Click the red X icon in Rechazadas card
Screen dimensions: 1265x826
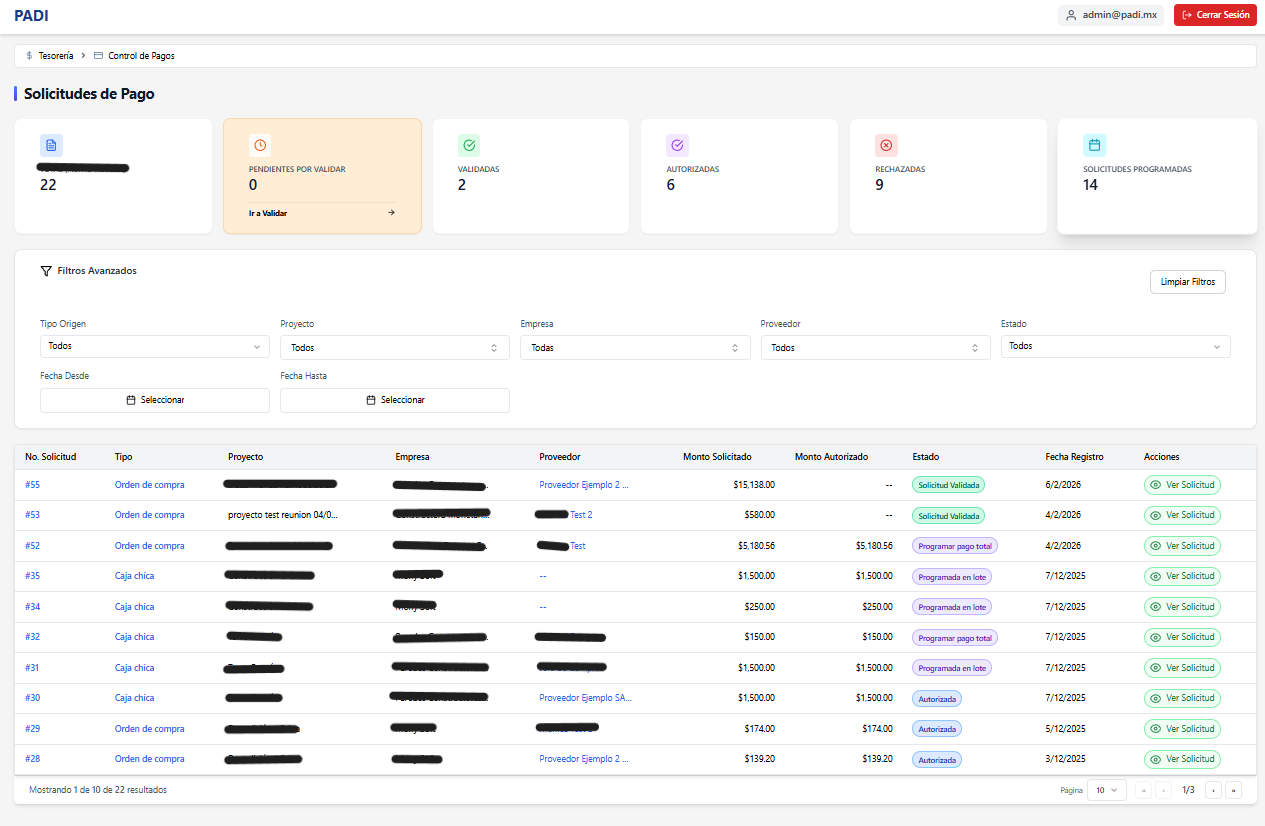[886, 145]
